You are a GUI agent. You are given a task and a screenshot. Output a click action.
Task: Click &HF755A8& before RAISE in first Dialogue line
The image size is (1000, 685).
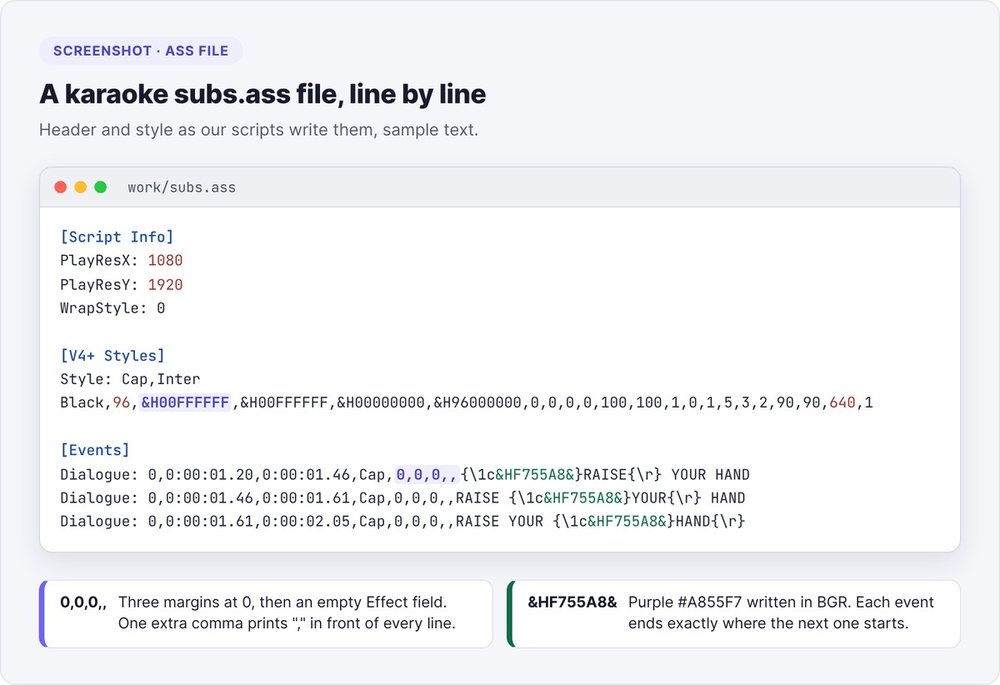pos(534,475)
